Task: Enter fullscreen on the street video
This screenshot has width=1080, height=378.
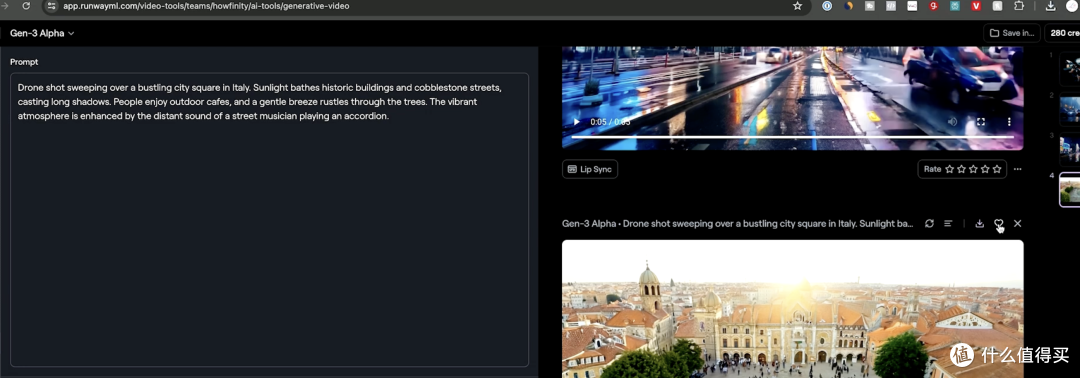Action: [x=981, y=122]
